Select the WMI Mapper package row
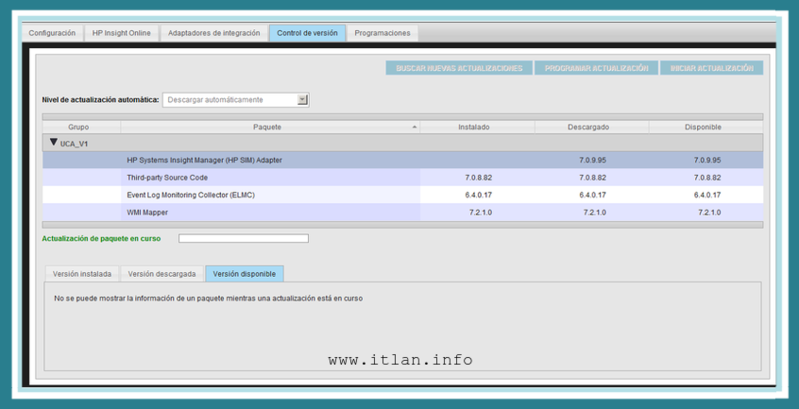This screenshot has width=799, height=409. (149, 212)
